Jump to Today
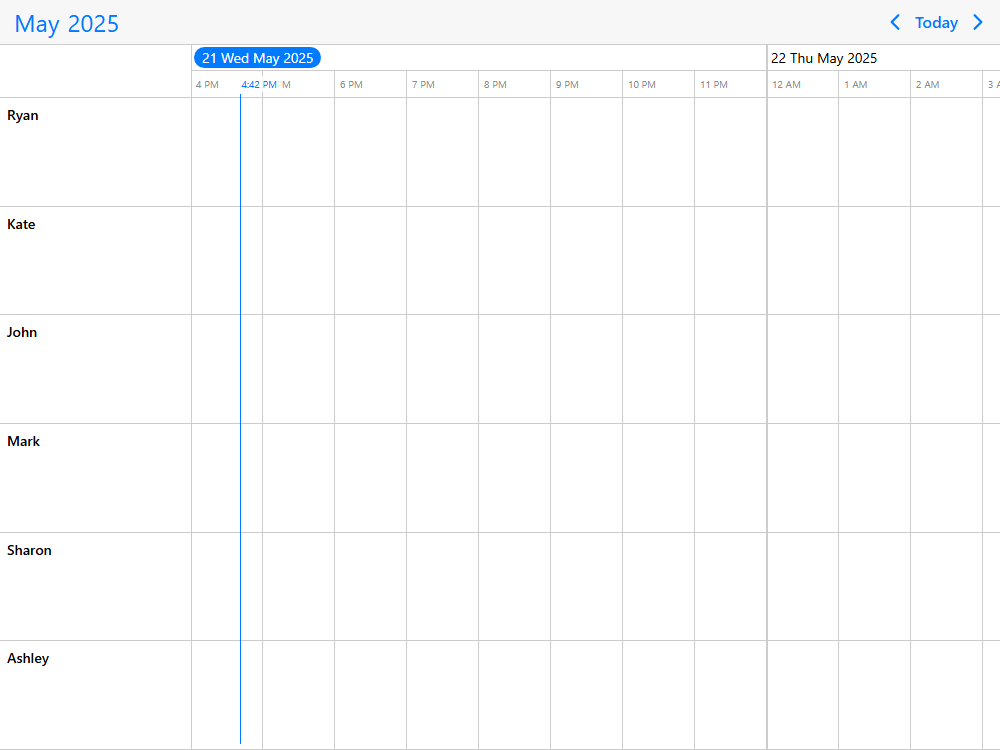 coord(936,23)
